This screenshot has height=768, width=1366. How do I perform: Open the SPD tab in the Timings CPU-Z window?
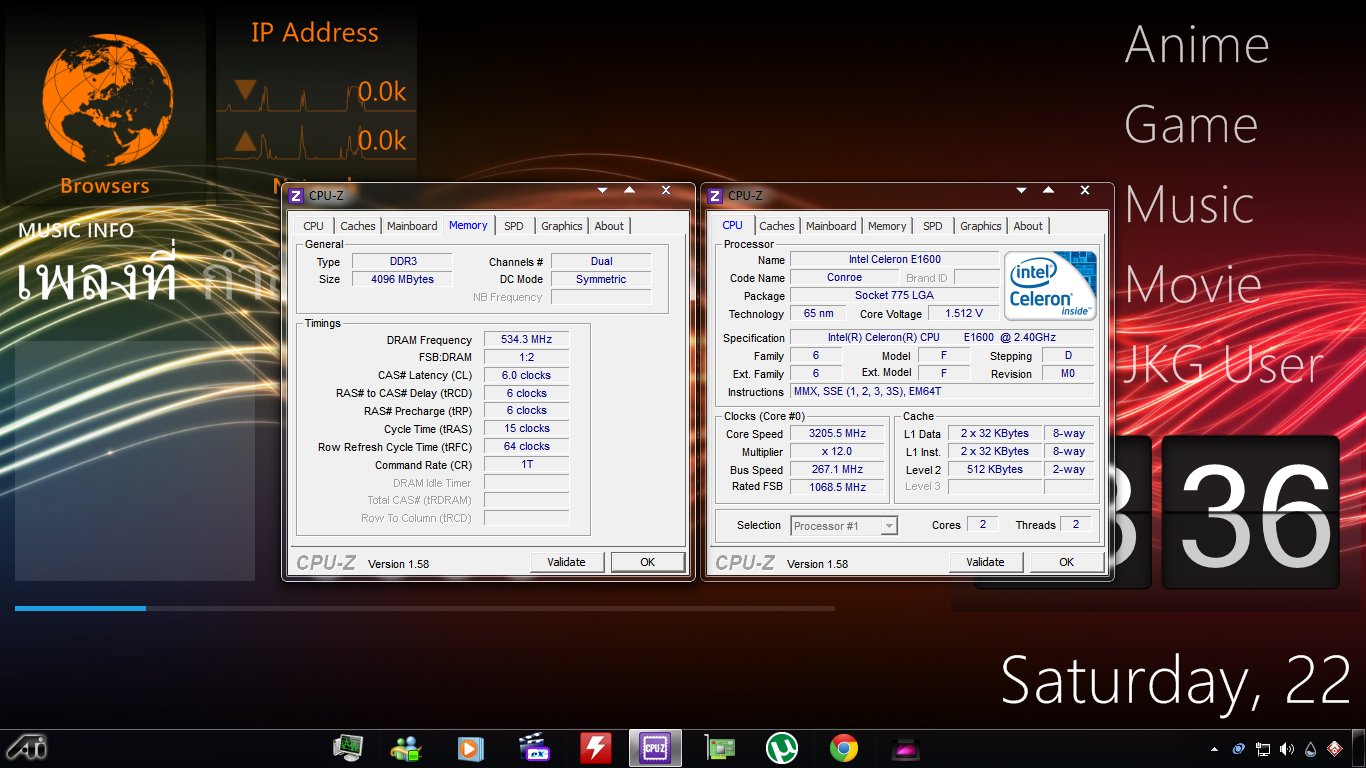[514, 226]
